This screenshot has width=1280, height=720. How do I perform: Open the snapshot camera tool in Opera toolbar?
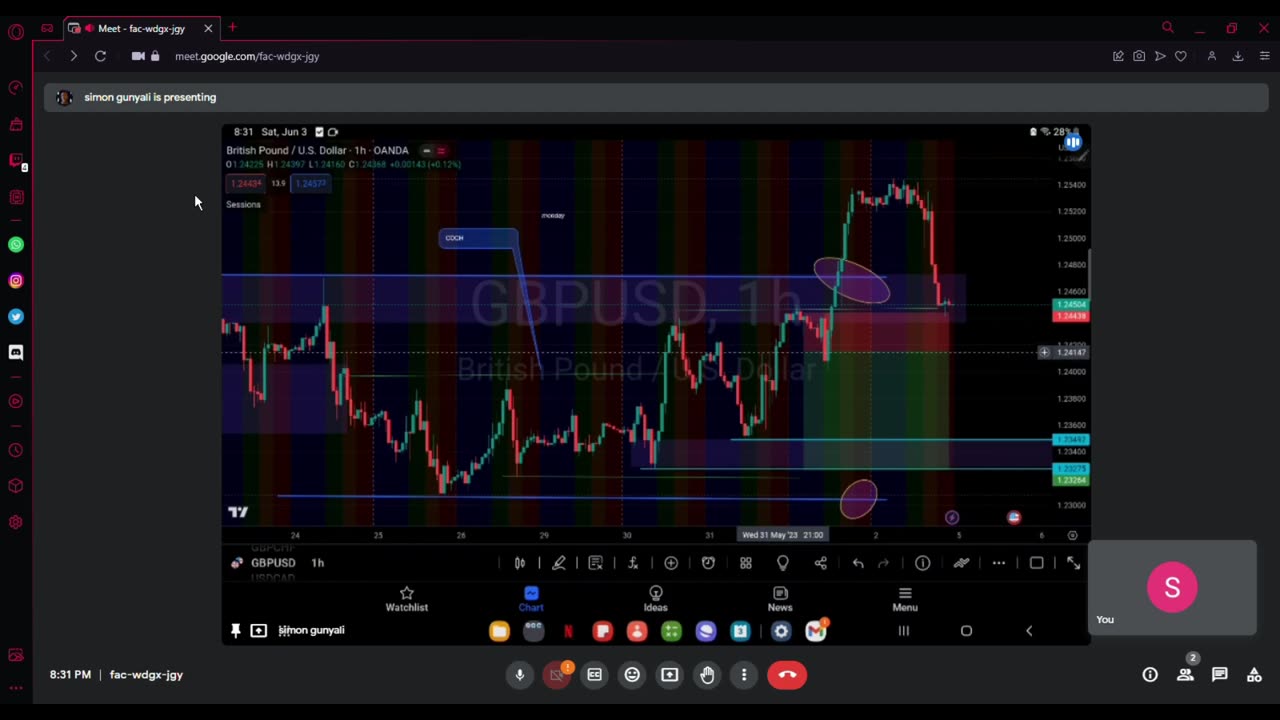pos(1139,56)
